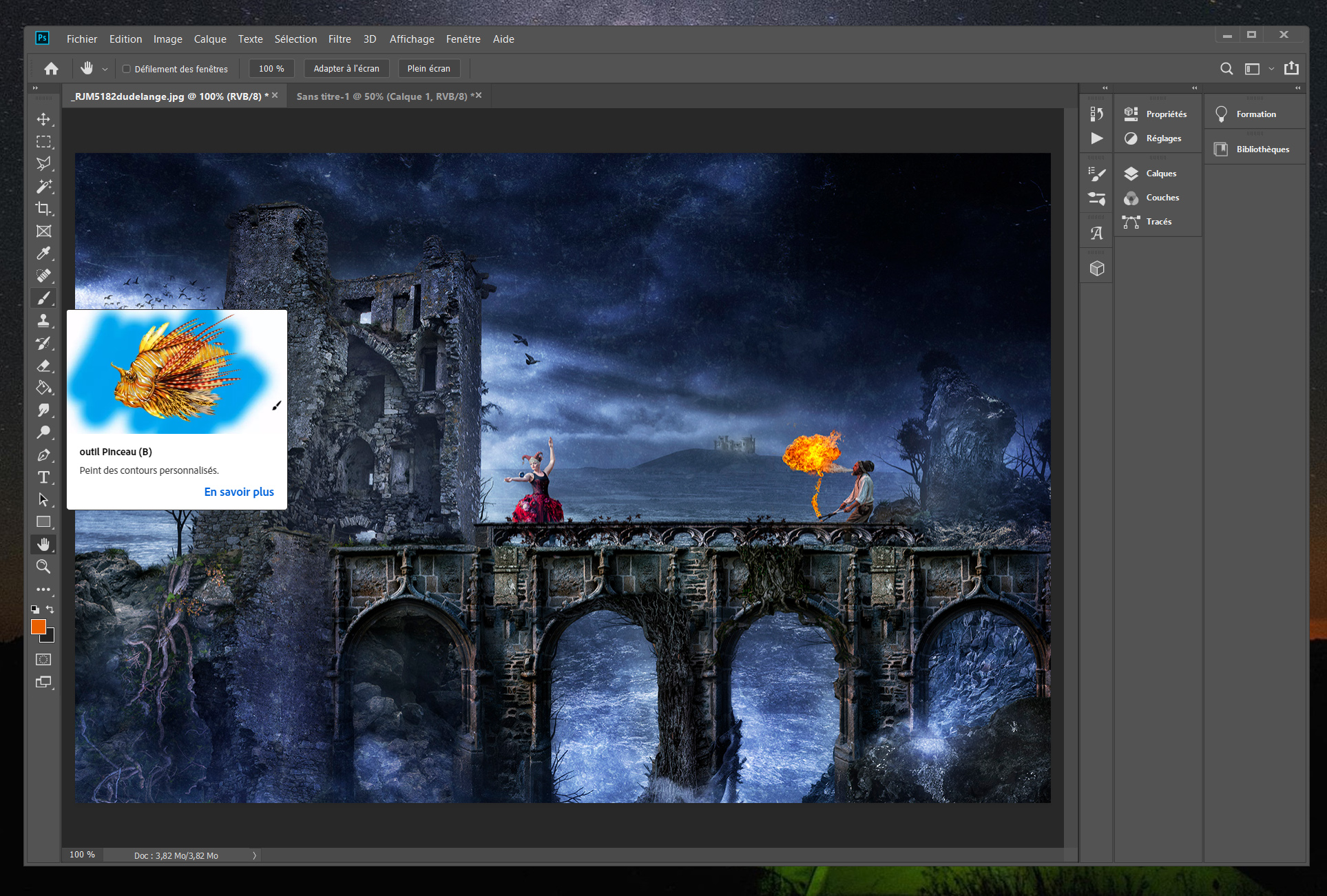Select the Clone Stamp tool

(x=43, y=320)
